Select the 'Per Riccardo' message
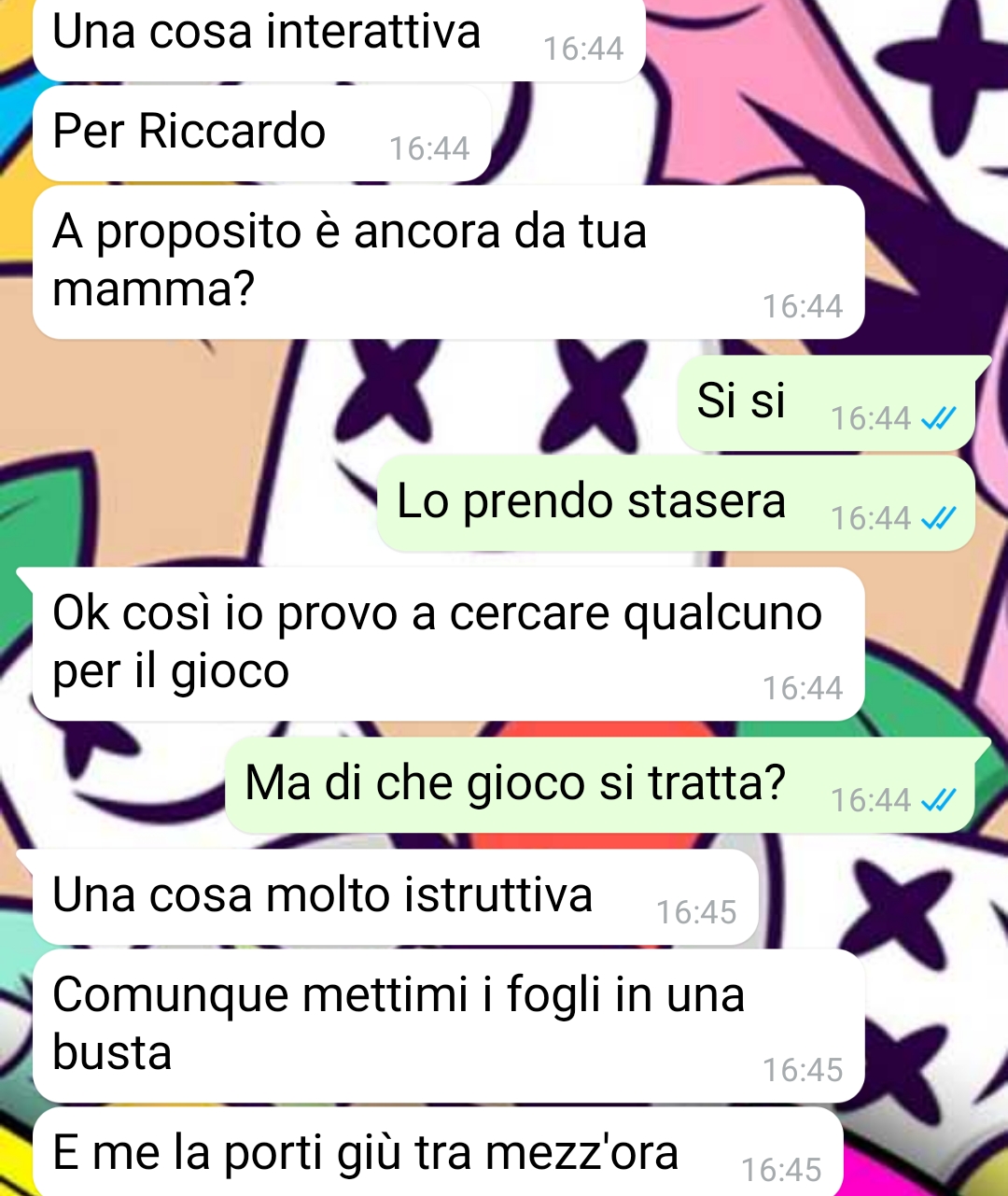Image resolution: width=1008 pixels, height=1196 pixels. (262, 134)
